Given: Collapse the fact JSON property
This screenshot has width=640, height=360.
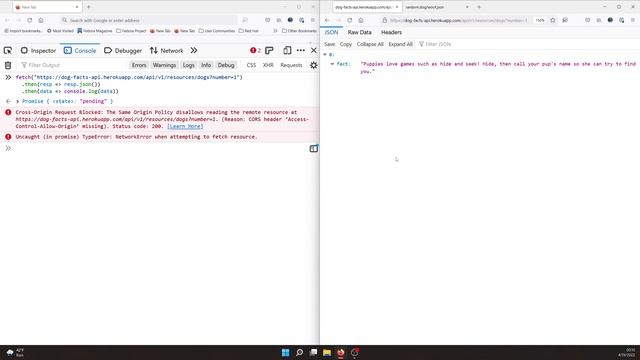Looking at the screenshot, I should 332,64.
